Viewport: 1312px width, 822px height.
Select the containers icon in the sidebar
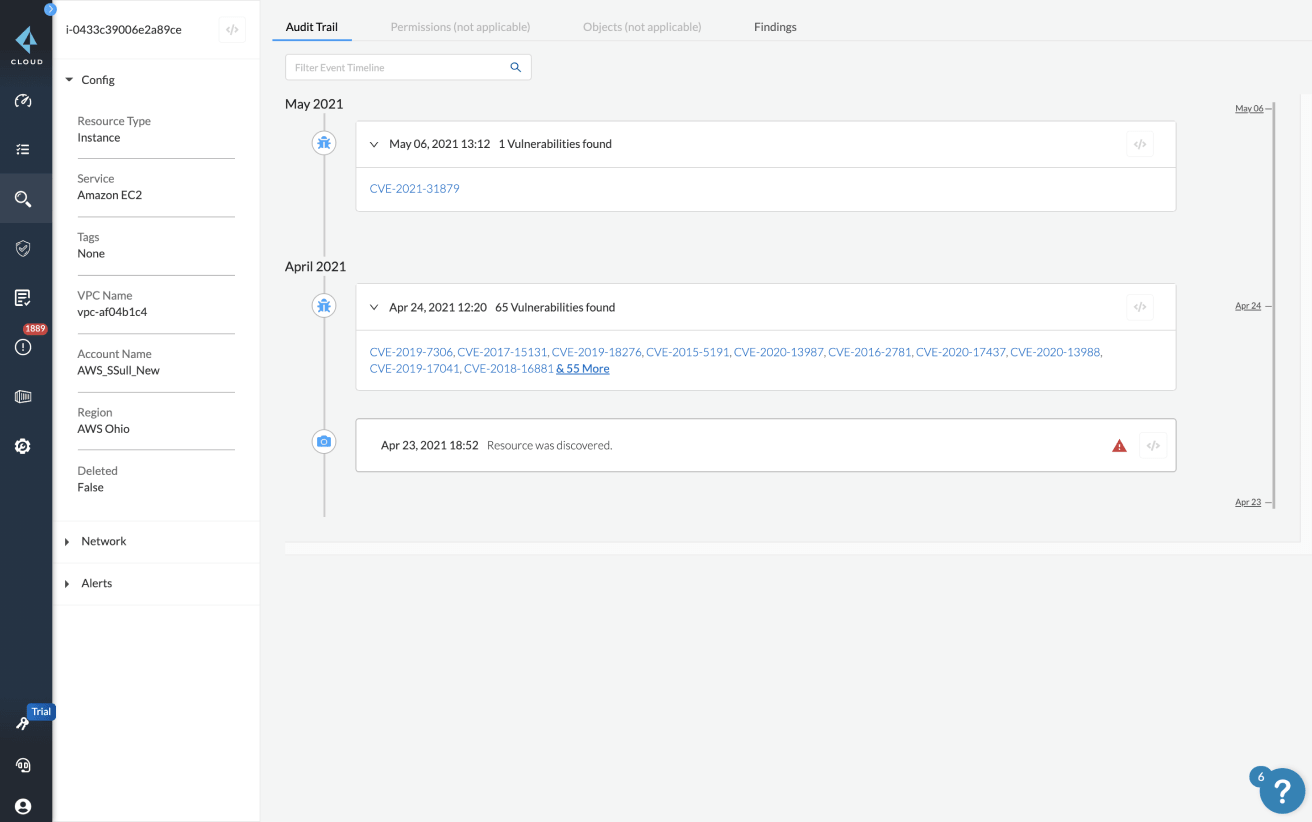point(25,396)
